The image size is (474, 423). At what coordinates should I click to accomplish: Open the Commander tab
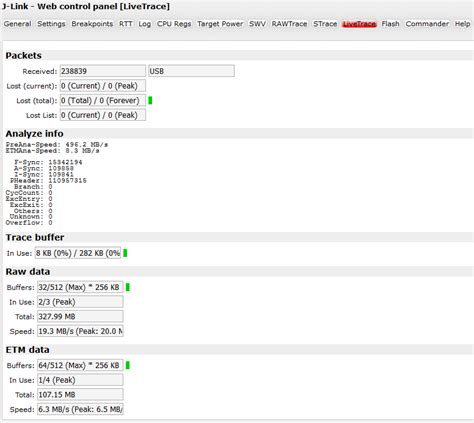(427, 24)
